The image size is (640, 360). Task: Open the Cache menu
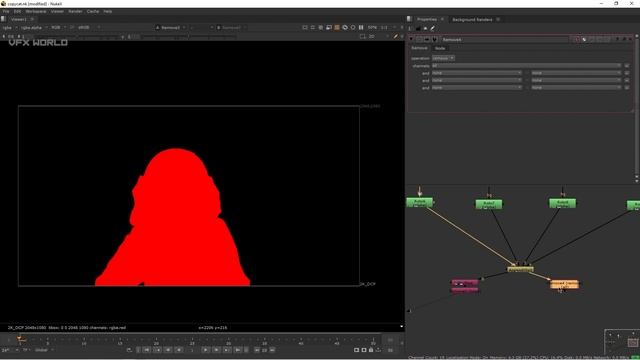click(93, 11)
